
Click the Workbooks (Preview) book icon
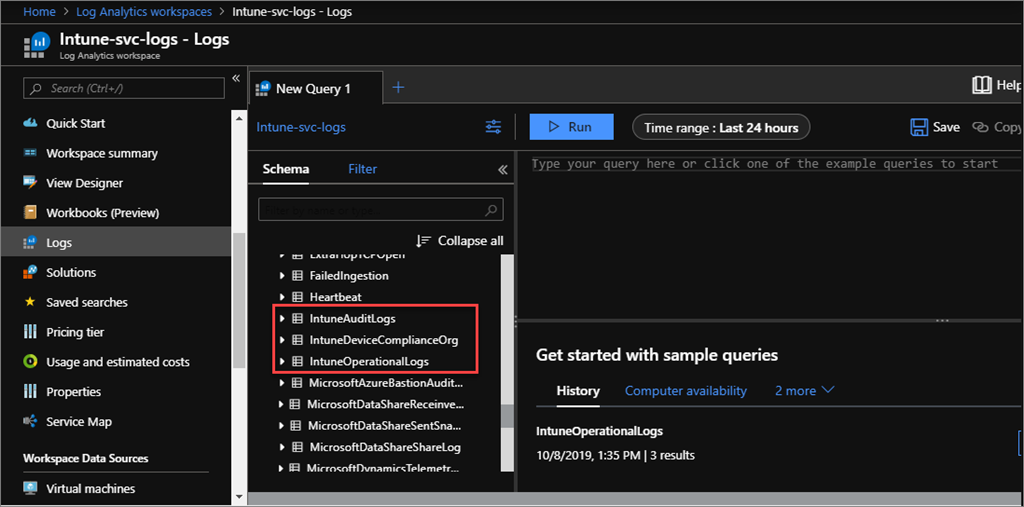point(30,213)
